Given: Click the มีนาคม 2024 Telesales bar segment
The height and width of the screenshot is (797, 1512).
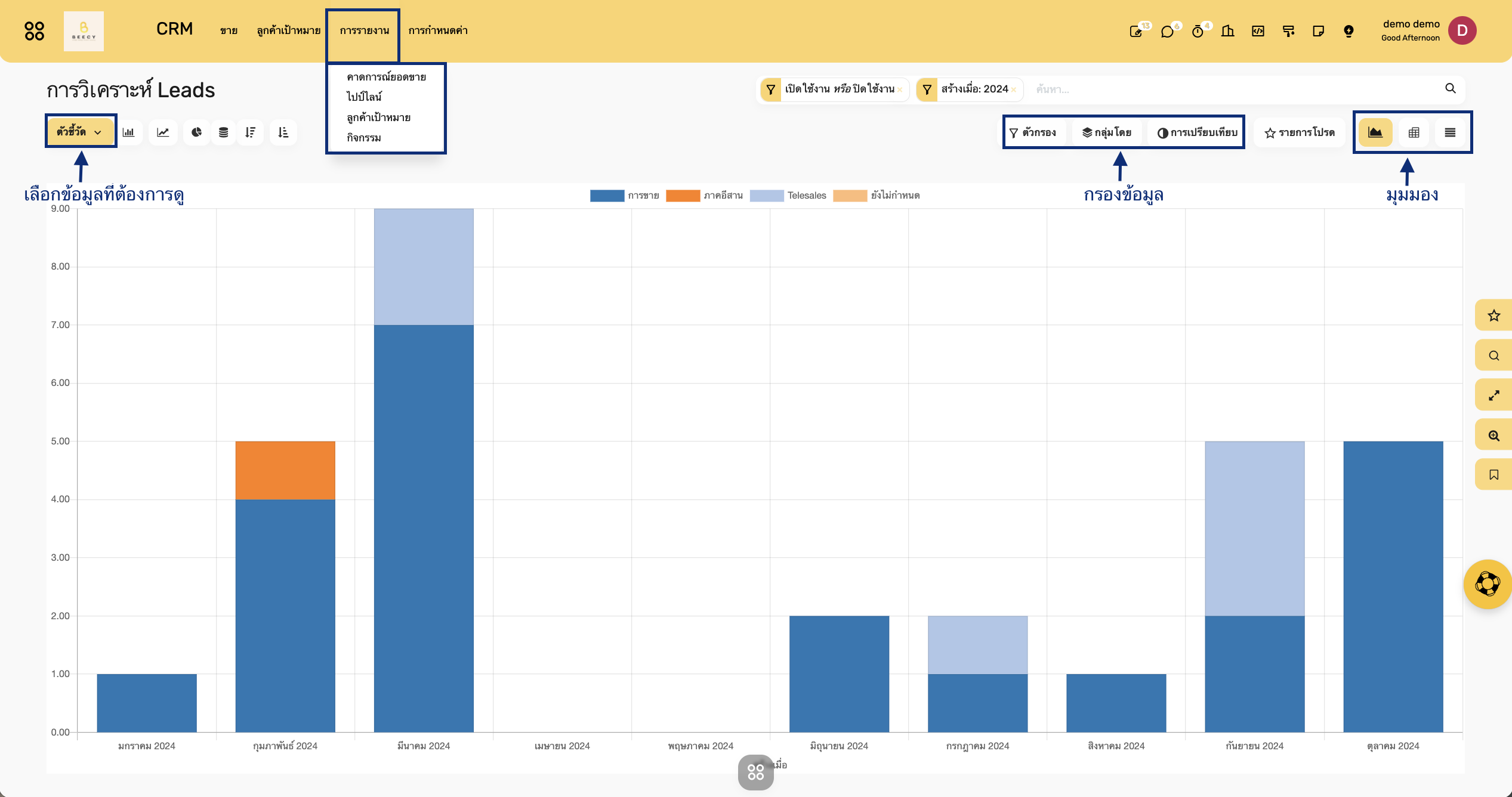Looking at the screenshot, I should coord(424,267).
